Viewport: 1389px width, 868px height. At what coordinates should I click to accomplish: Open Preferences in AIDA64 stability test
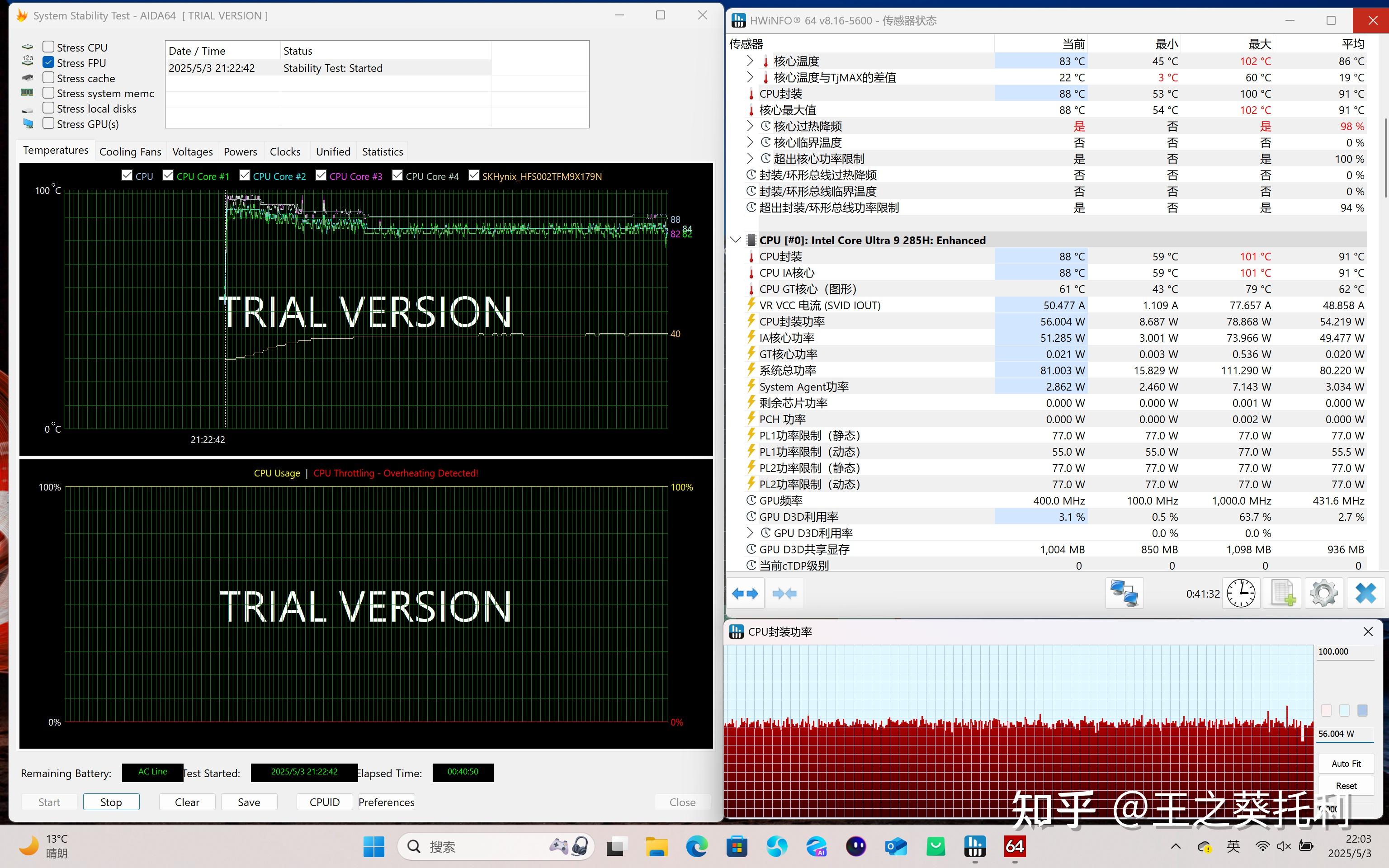pyautogui.click(x=386, y=802)
